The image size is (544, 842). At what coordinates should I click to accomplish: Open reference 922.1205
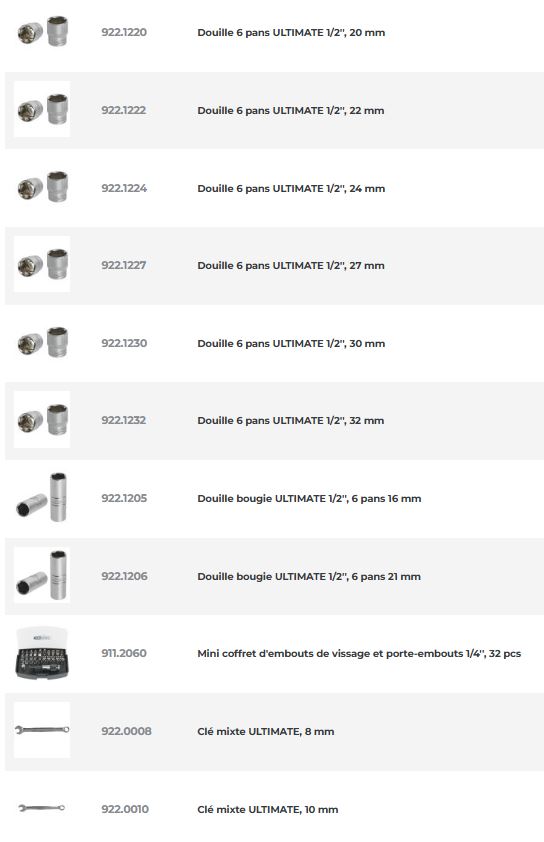coord(124,498)
